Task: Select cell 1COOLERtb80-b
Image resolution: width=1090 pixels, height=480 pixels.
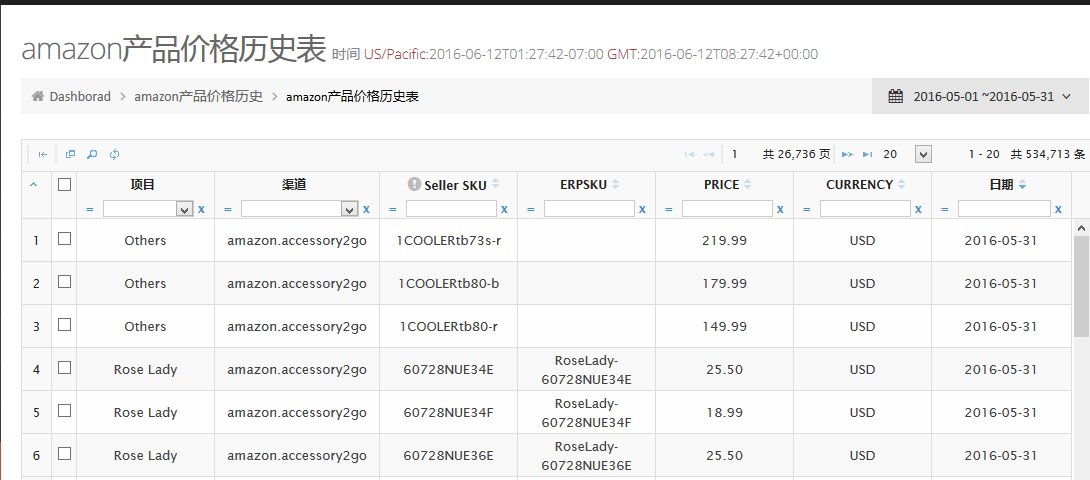Action: (x=448, y=284)
